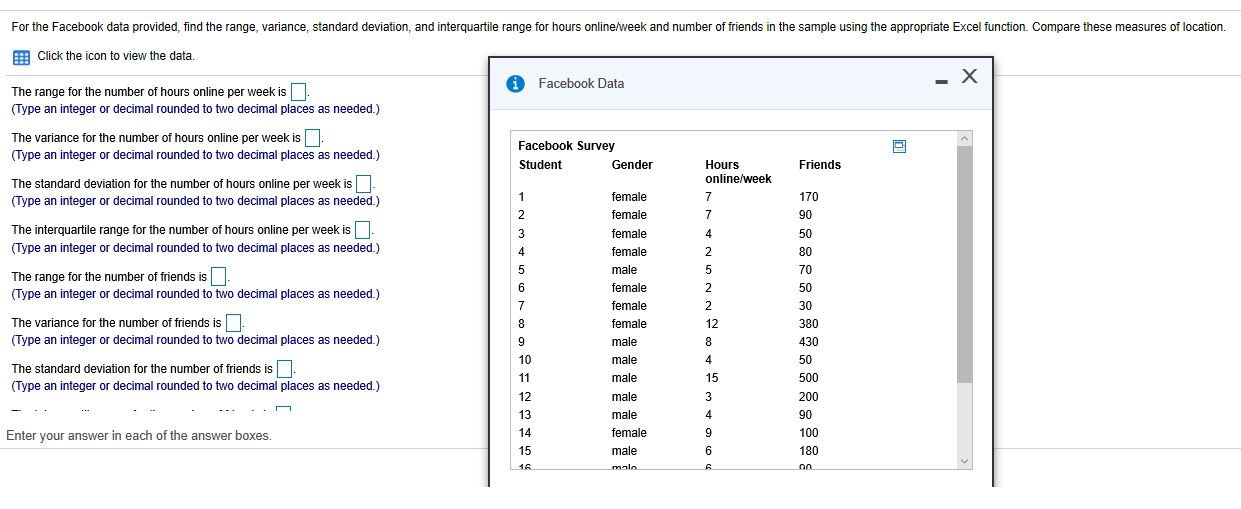The height and width of the screenshot is (509, 1241).
Task: Click the friends standard deviation answer box
Action: click(x=284, y=369)
